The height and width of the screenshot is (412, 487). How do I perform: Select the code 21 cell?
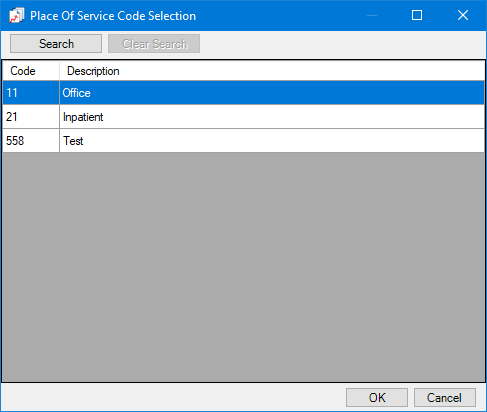(x=31, y=117)
